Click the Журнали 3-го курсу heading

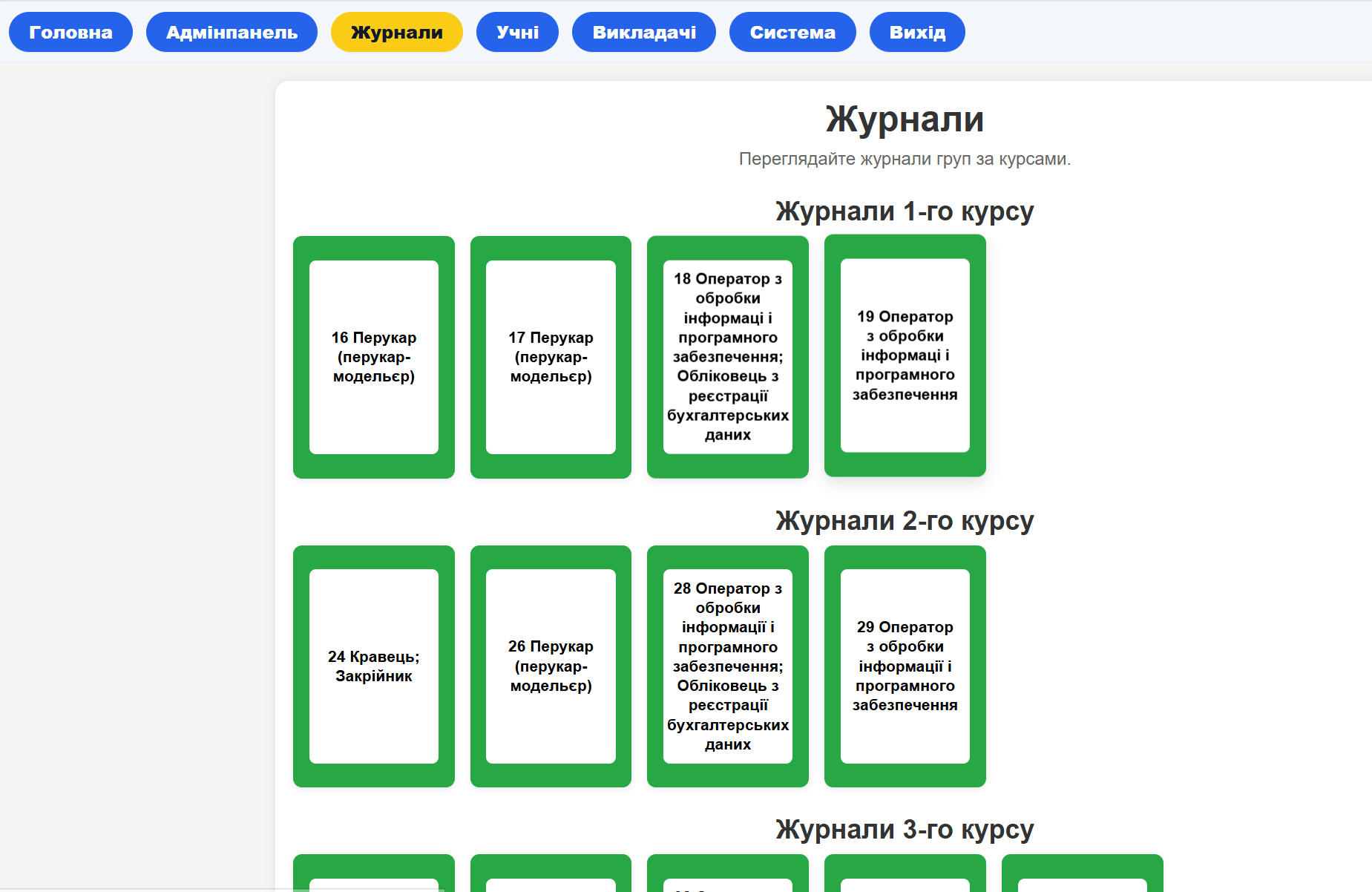(904, 830)
